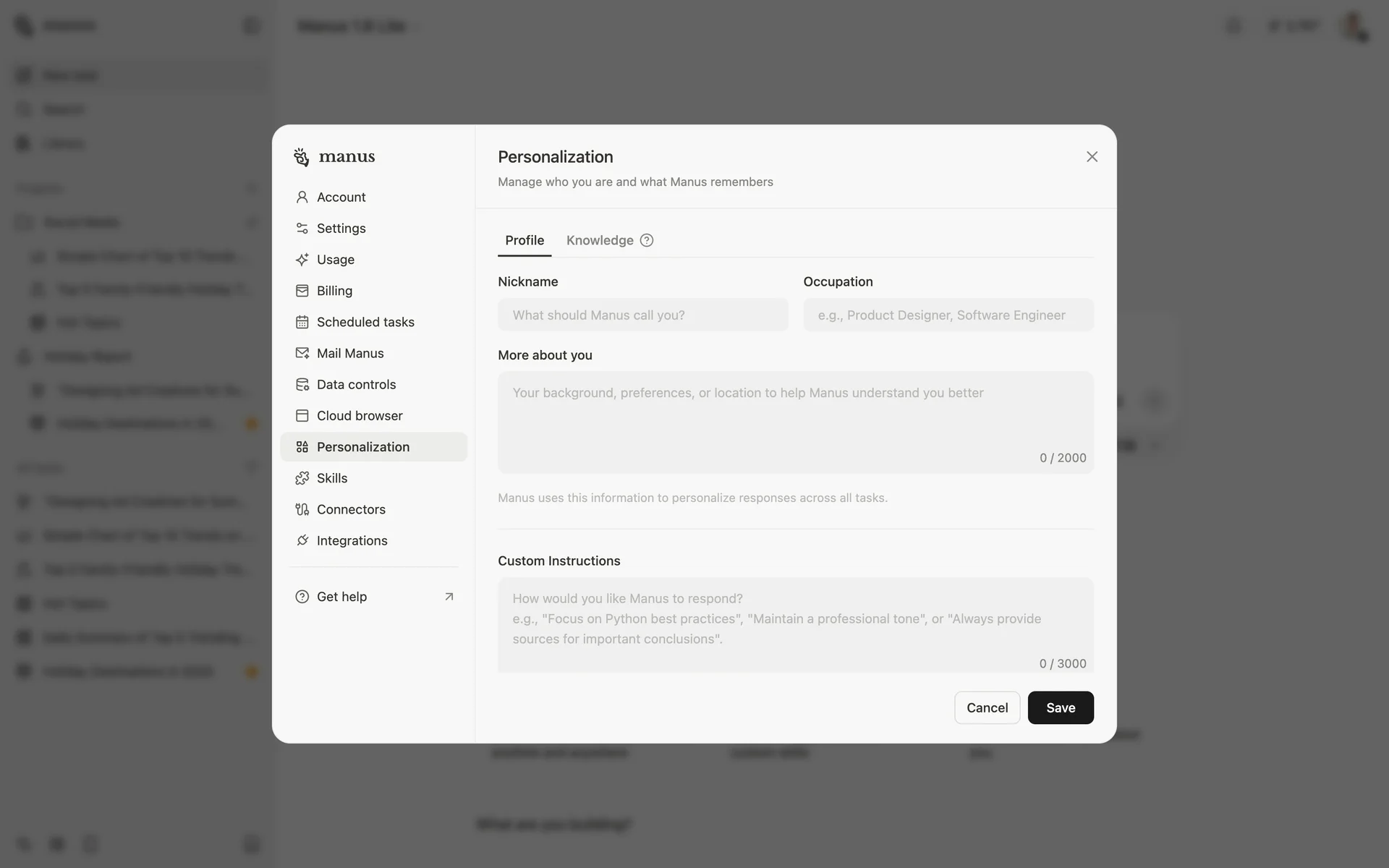Screen dimensions: 1389x868
Task: Click the Connectors icon in sidebar
Action: (302, 509)
